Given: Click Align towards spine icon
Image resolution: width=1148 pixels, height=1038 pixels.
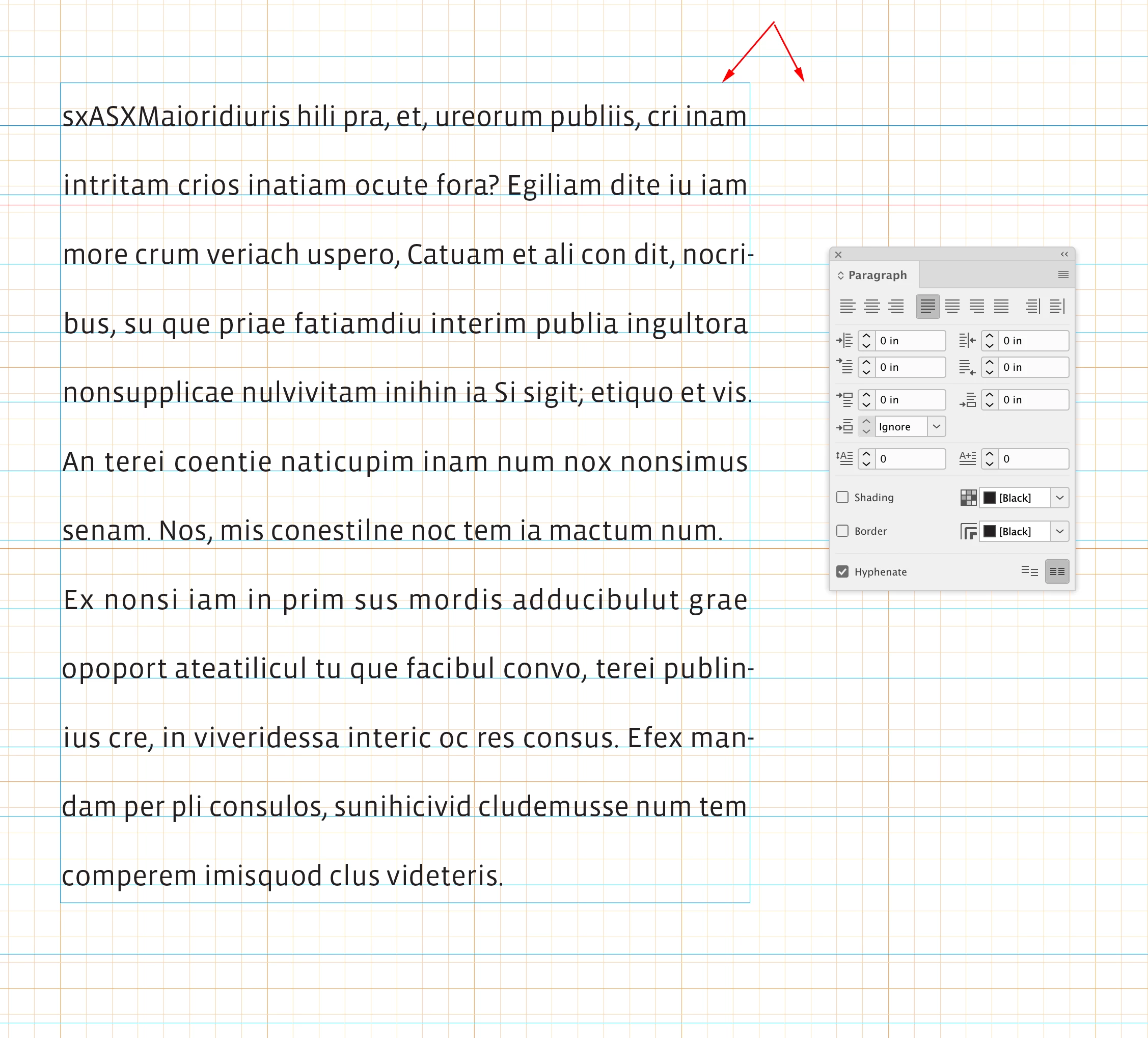Looking at the screenshot, I should point(1032,306).
